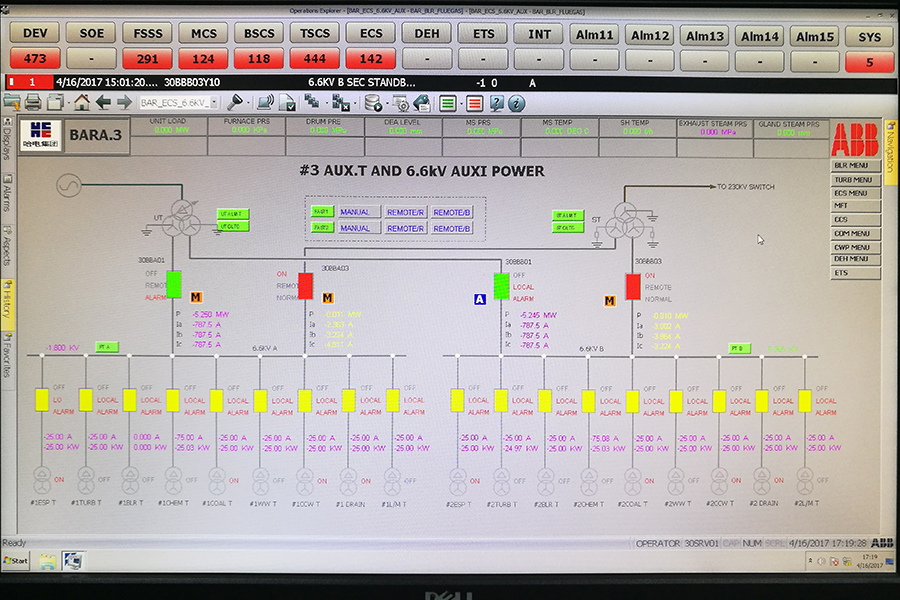This screenshot has width=900, height=600.
Task: Click the Home icon in the toolbar
Action: [81, 102]
